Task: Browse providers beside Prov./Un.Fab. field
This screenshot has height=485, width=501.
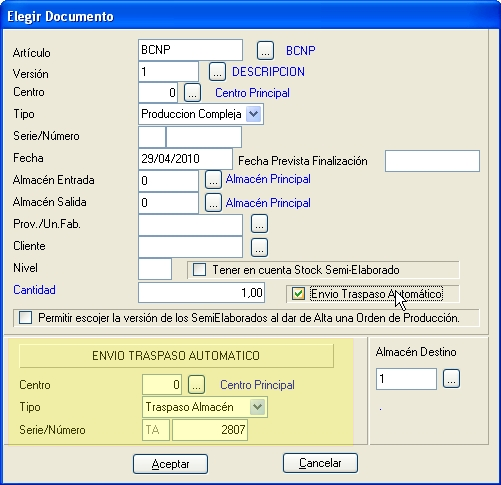Action: click(259, 224)
